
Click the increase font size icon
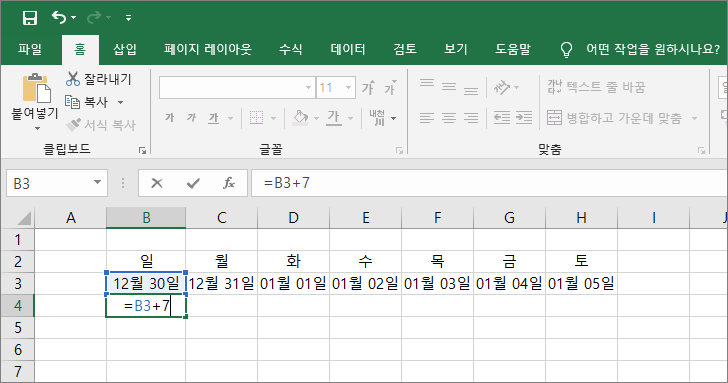pyautogui.click(x=369, y=87)
